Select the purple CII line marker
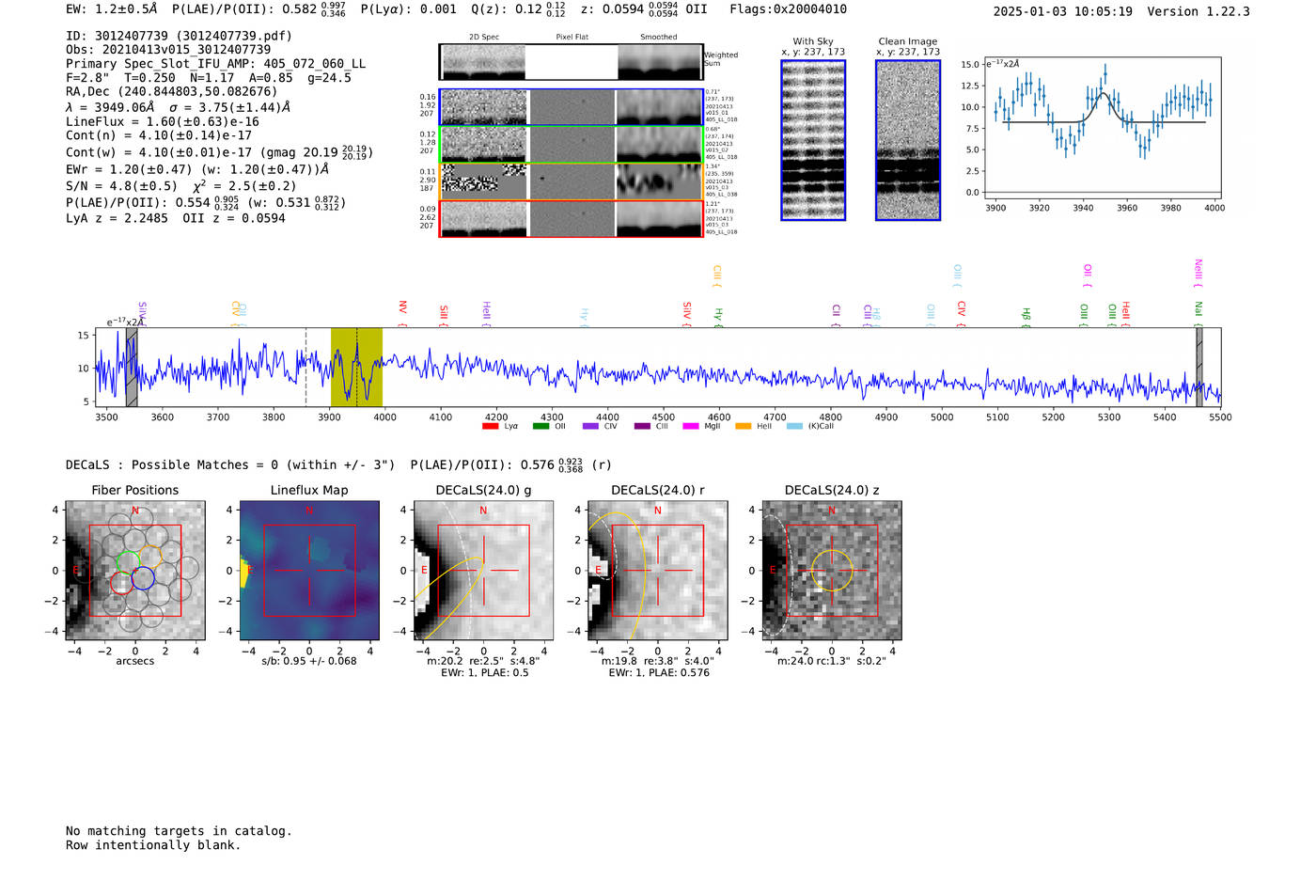1316x896 pixels. coord(836,316)
